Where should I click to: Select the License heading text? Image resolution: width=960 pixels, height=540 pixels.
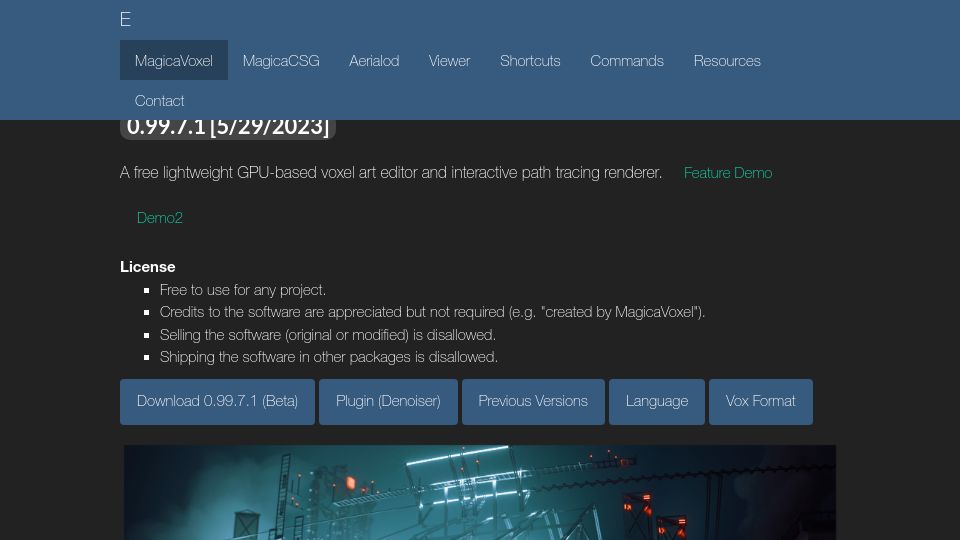(x=148, y=267)
